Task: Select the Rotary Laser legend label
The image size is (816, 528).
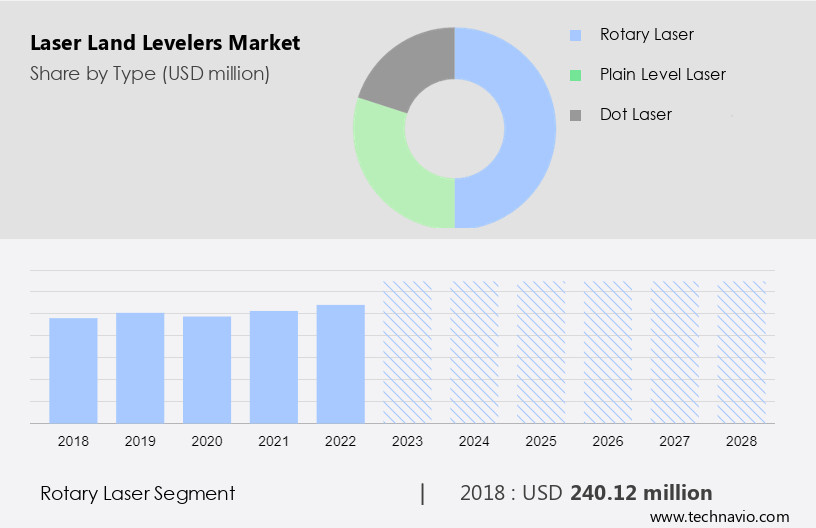Action: [646, 35]
